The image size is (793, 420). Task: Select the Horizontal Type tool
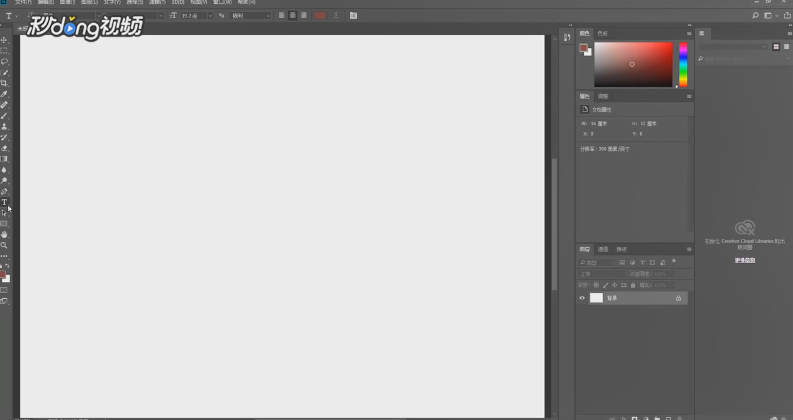click(x=4, y=202)
